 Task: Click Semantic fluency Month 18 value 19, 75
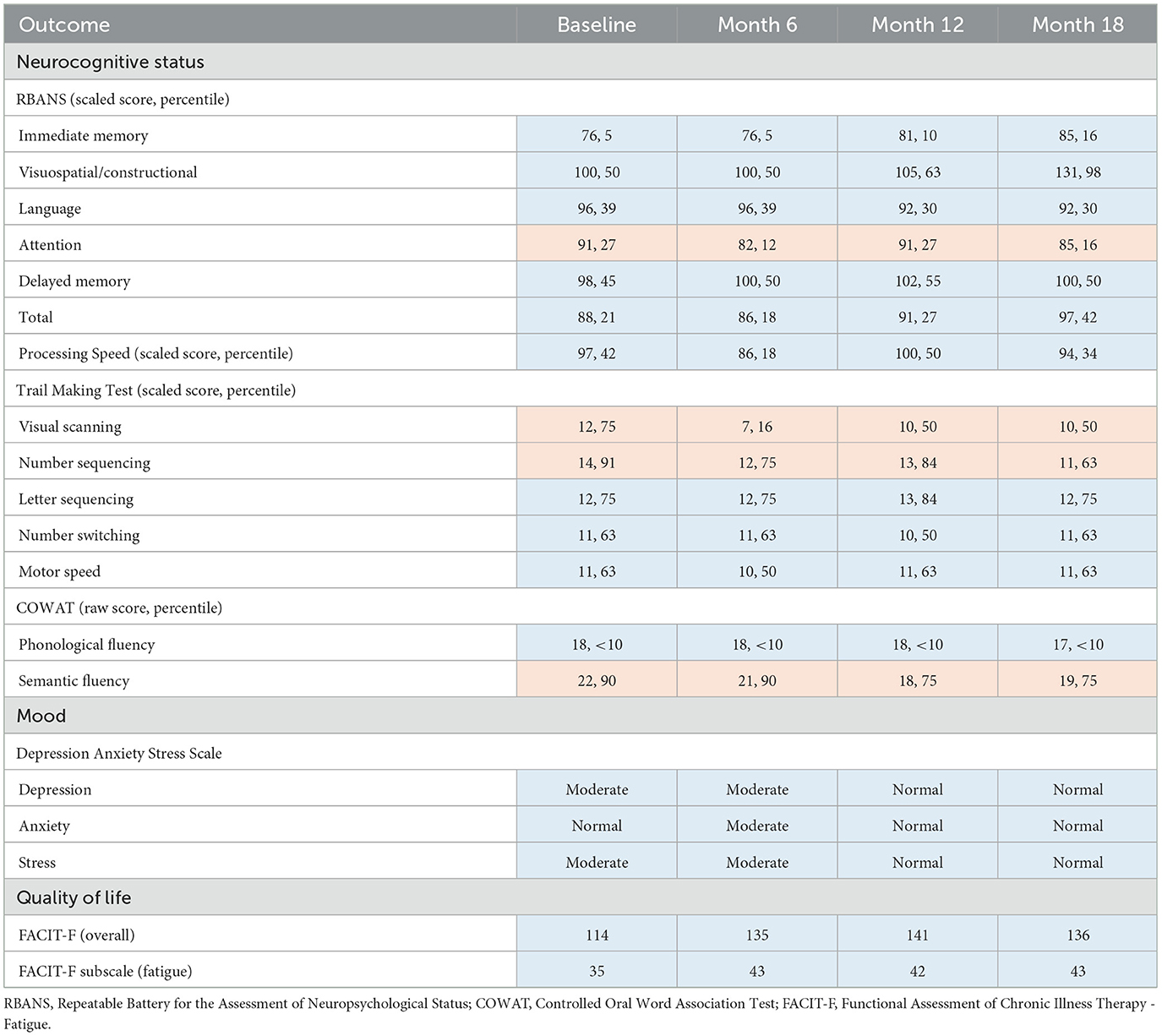click(1078, 681)
